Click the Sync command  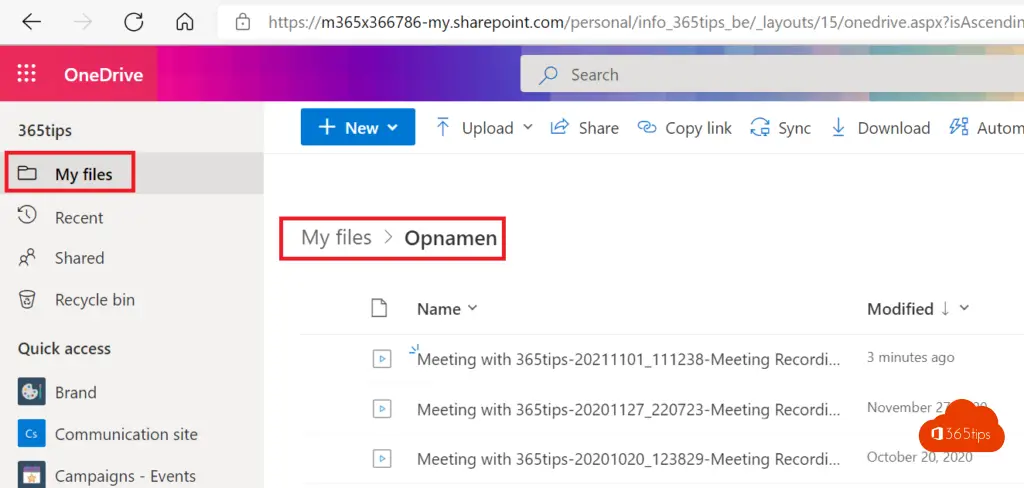pos(780,128)
